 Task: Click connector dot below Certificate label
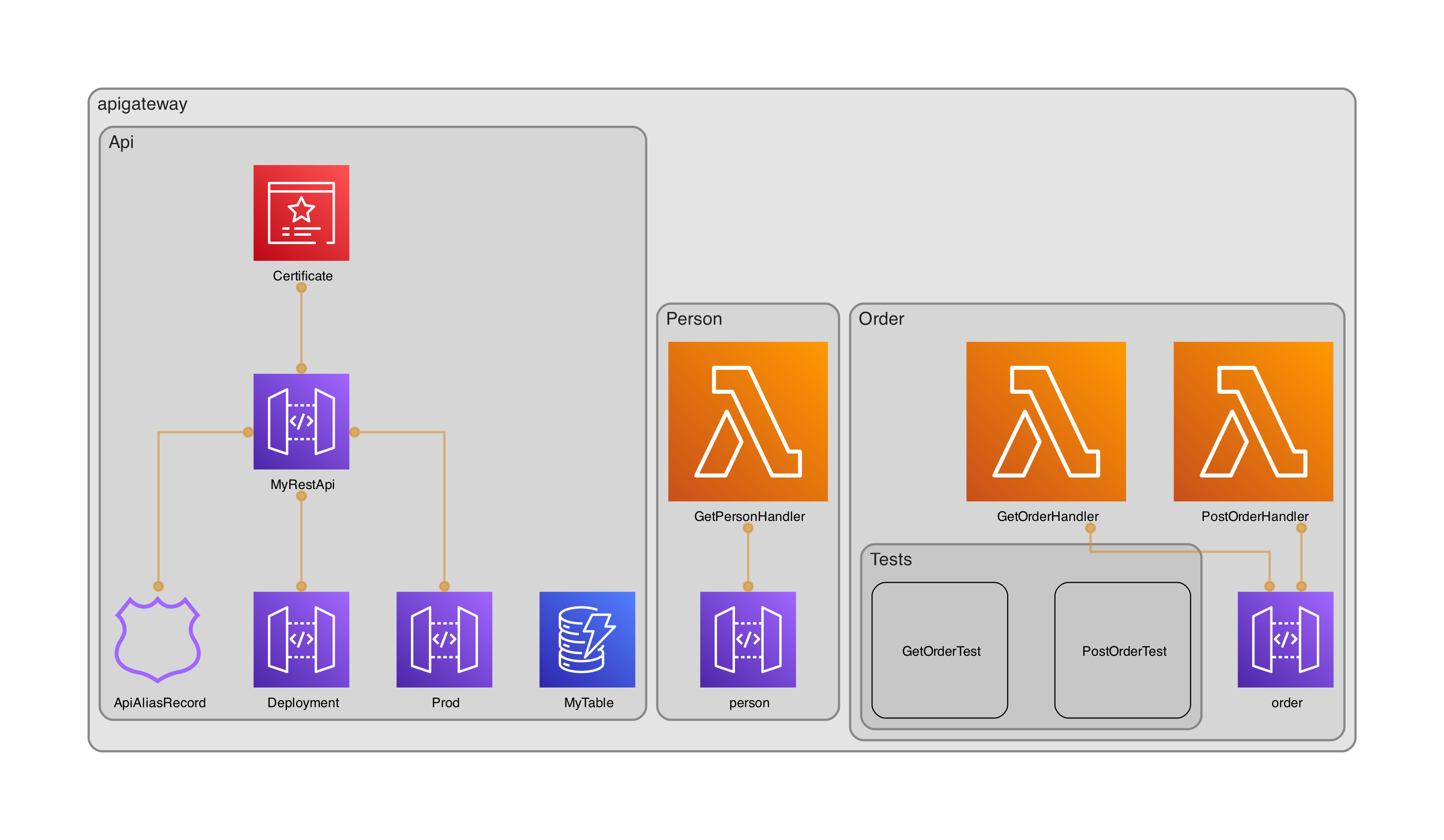[x=301, y=288]
